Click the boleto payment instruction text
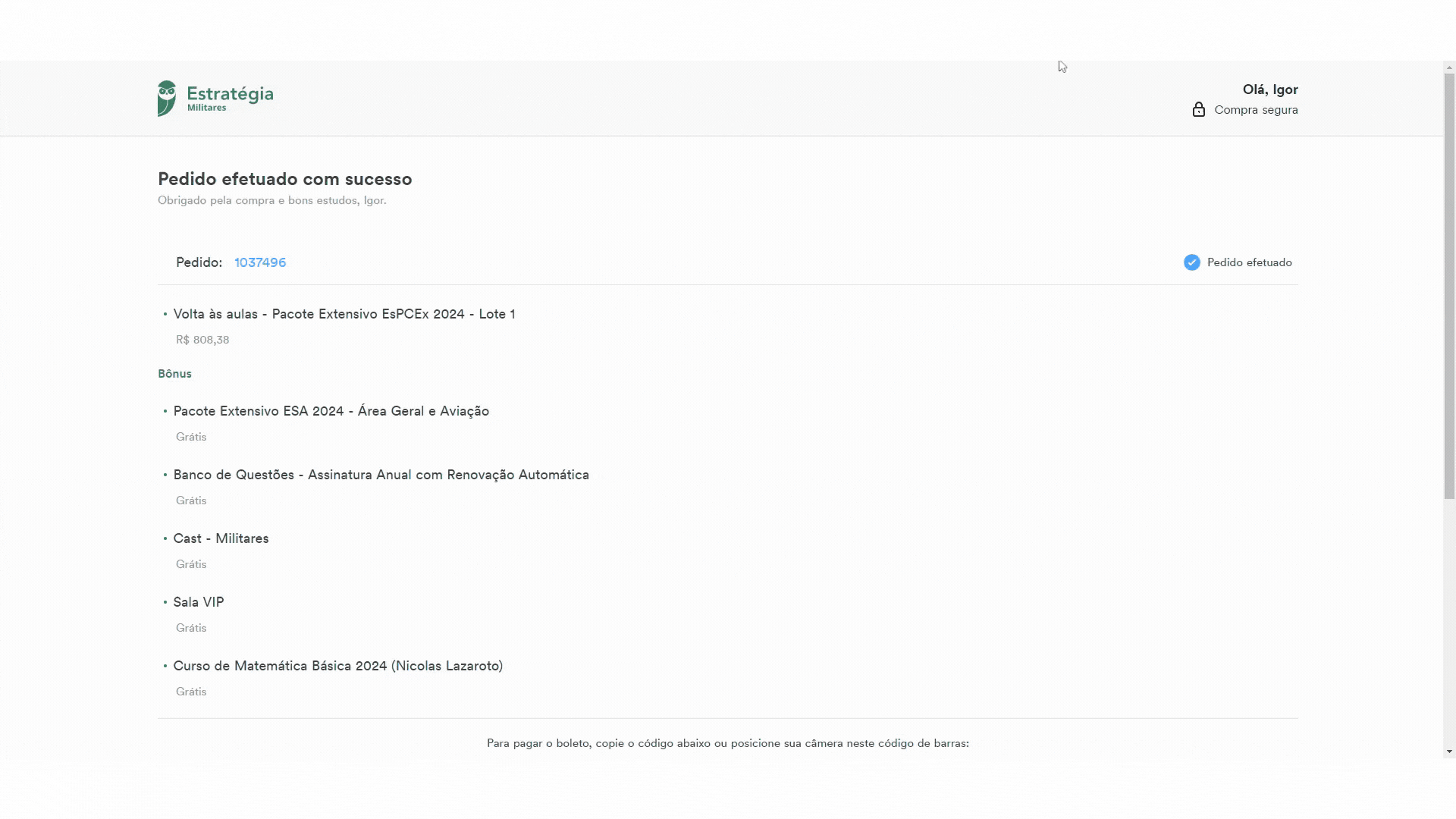The height and width of the screenshot is (819, 1456). pyautogui.click(x=728, y=743)
